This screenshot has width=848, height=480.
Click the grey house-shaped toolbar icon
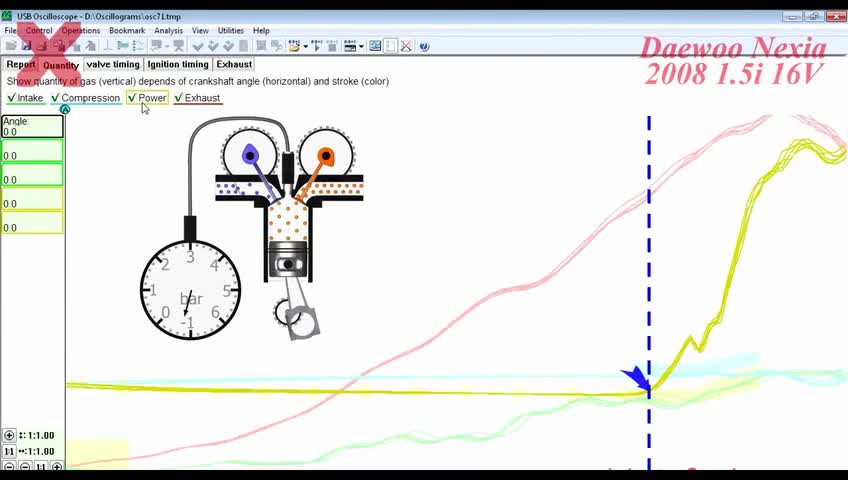tap(91, 46)
